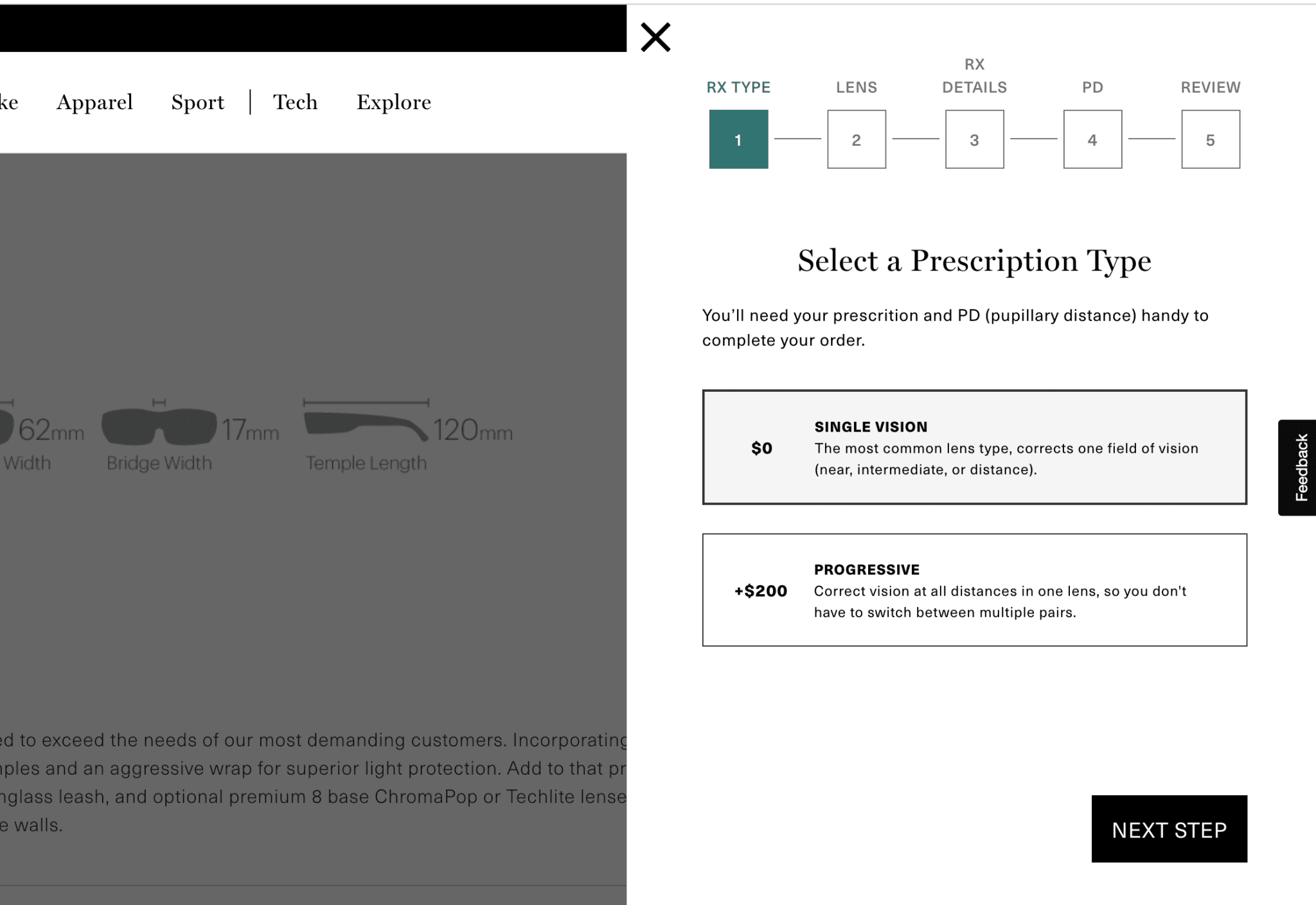Go to step 5 Review box

pos(1210,139)
